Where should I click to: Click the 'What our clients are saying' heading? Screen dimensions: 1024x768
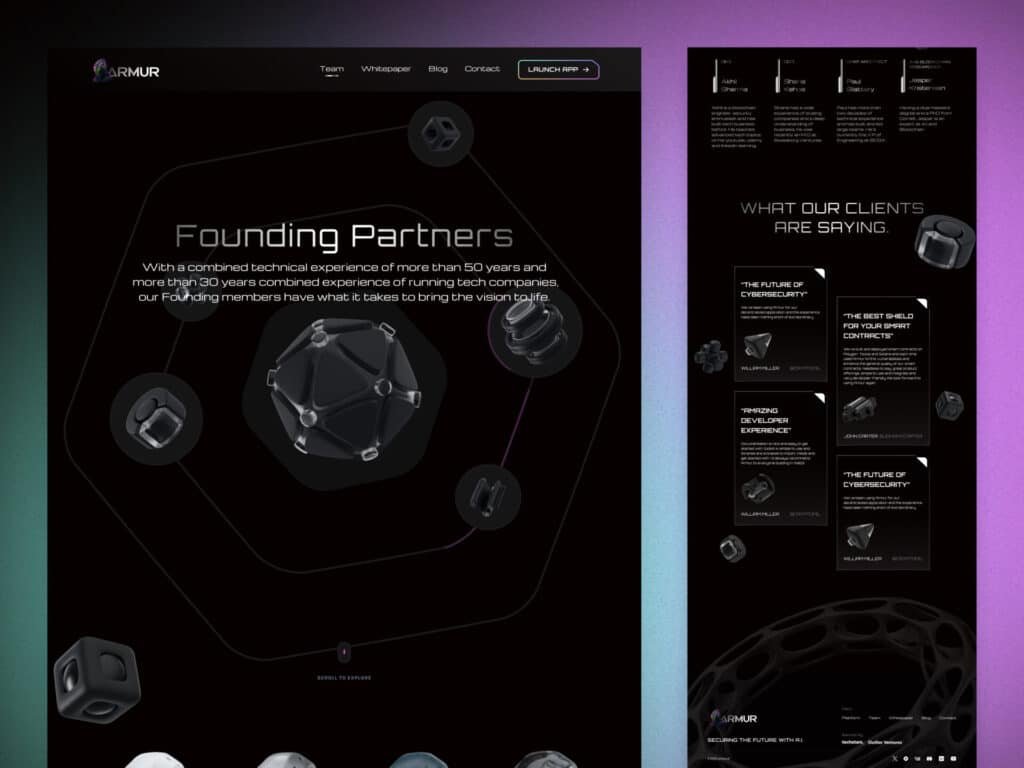832,217
